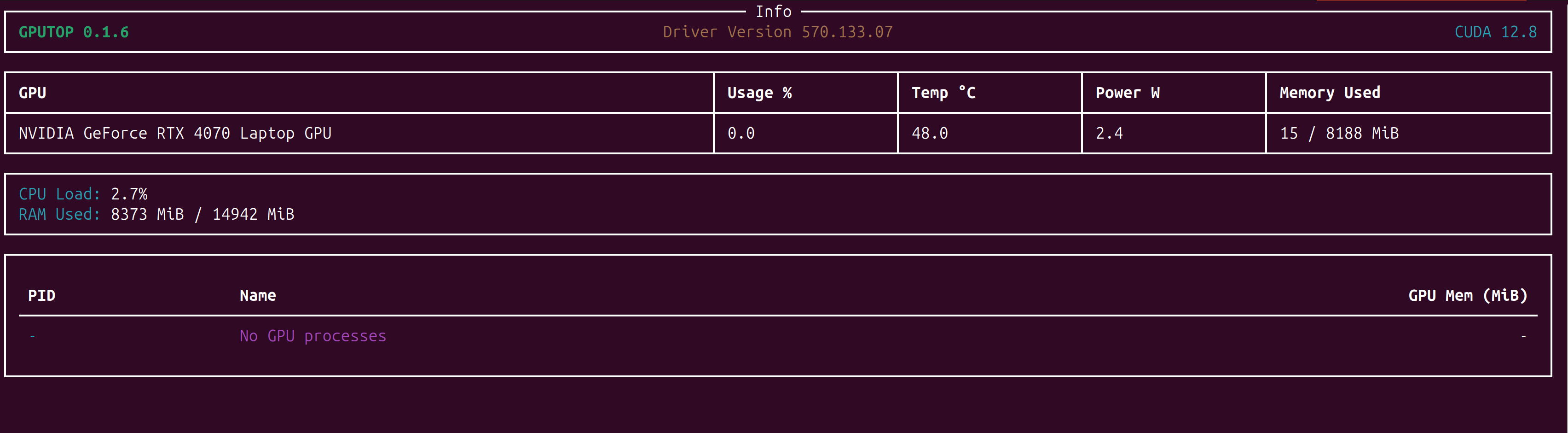1568x433 pixels.
Task: Click the CPU Load 2.7% line
Action: point(83,194)
